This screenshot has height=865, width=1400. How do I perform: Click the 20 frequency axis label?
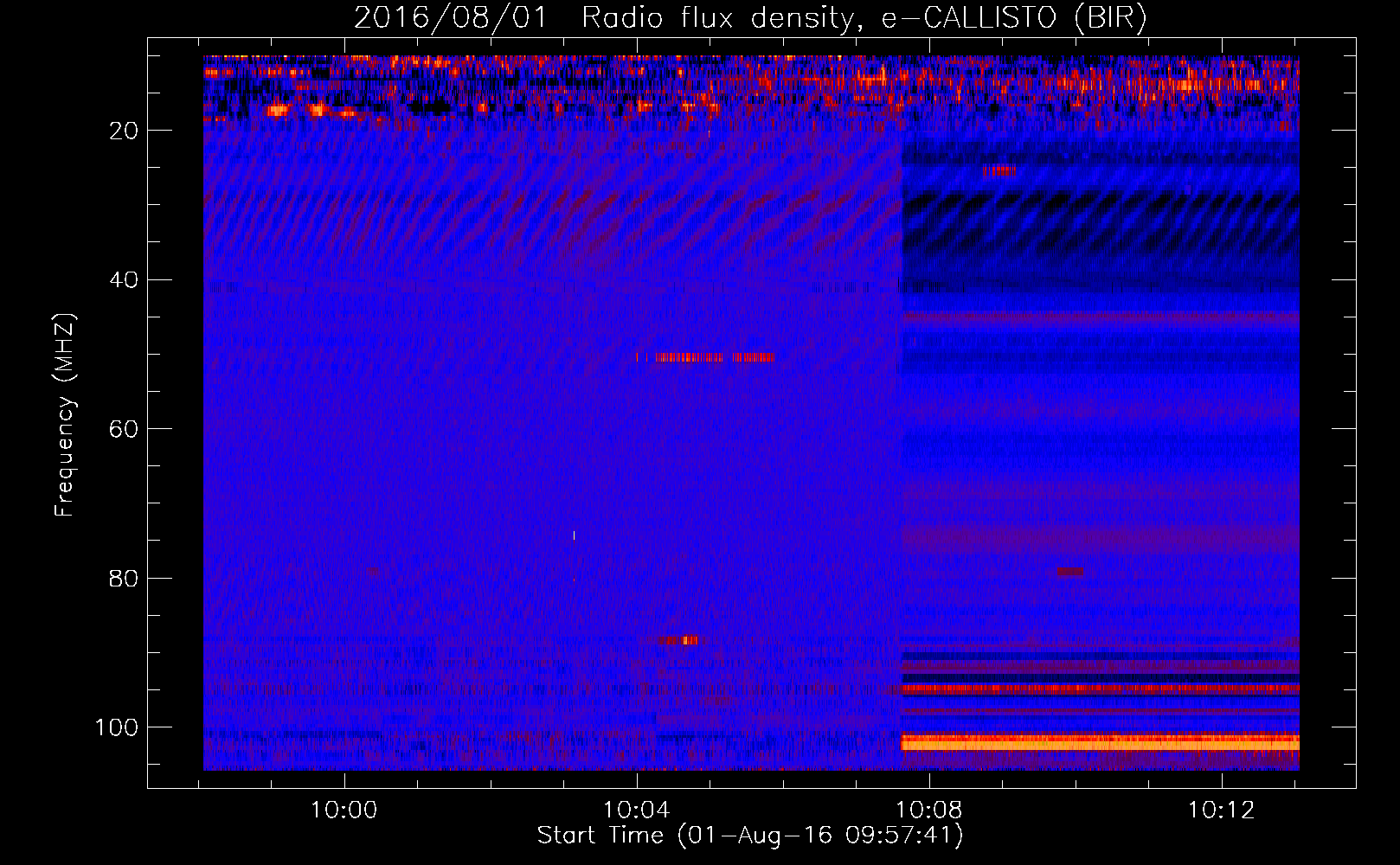pyautogui.click(x=125, y=131)
